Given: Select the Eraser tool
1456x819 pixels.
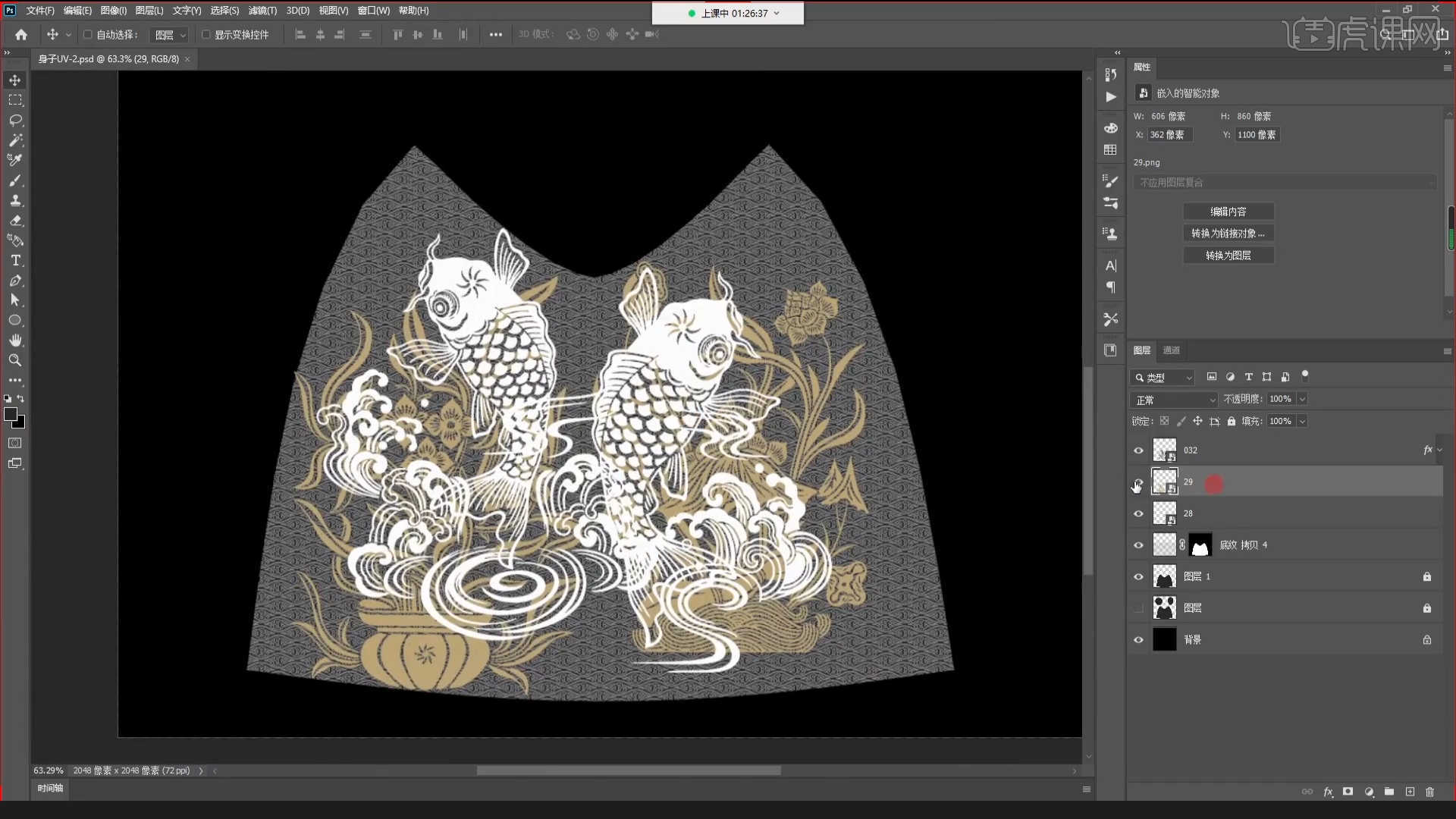Looking at the screenshot, I should (x=15, y=221).
